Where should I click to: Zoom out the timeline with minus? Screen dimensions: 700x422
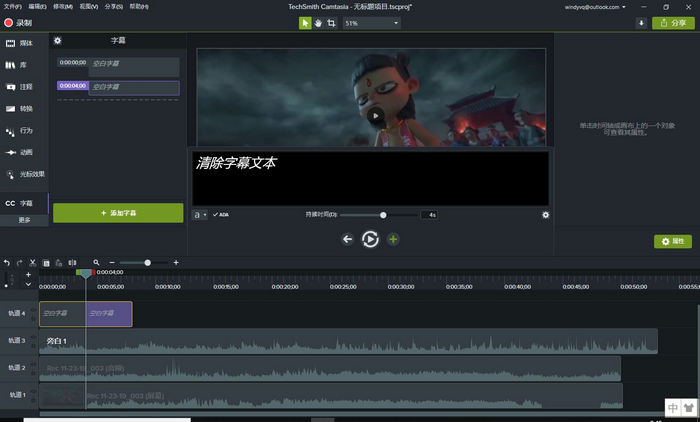click(x=112, y=263)
